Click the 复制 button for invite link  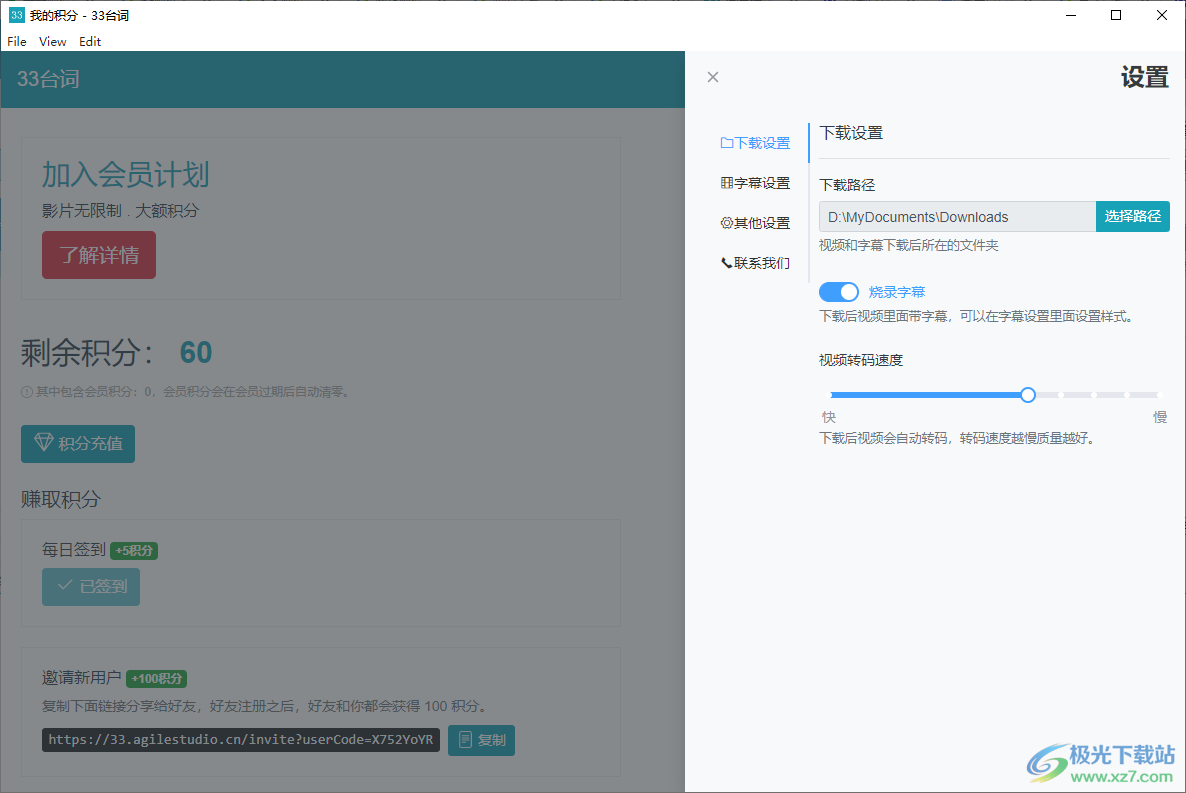click(481, 740)
